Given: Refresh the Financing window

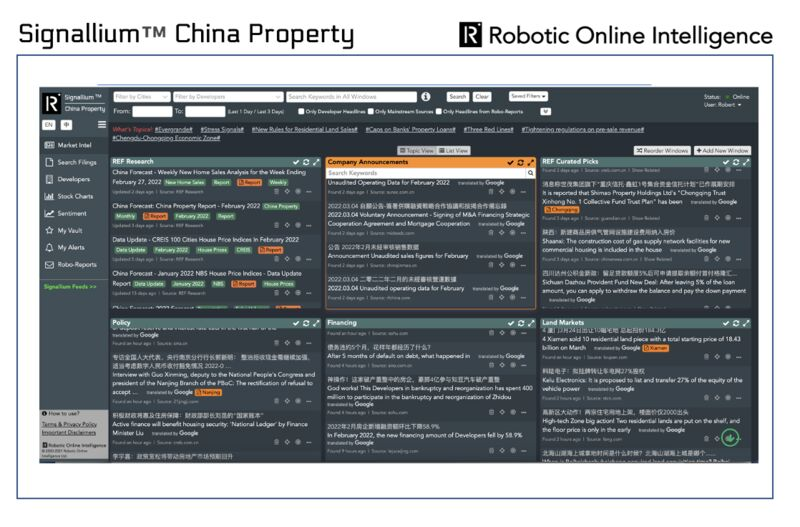Looking at the screenshot, I should coord(521,323).
